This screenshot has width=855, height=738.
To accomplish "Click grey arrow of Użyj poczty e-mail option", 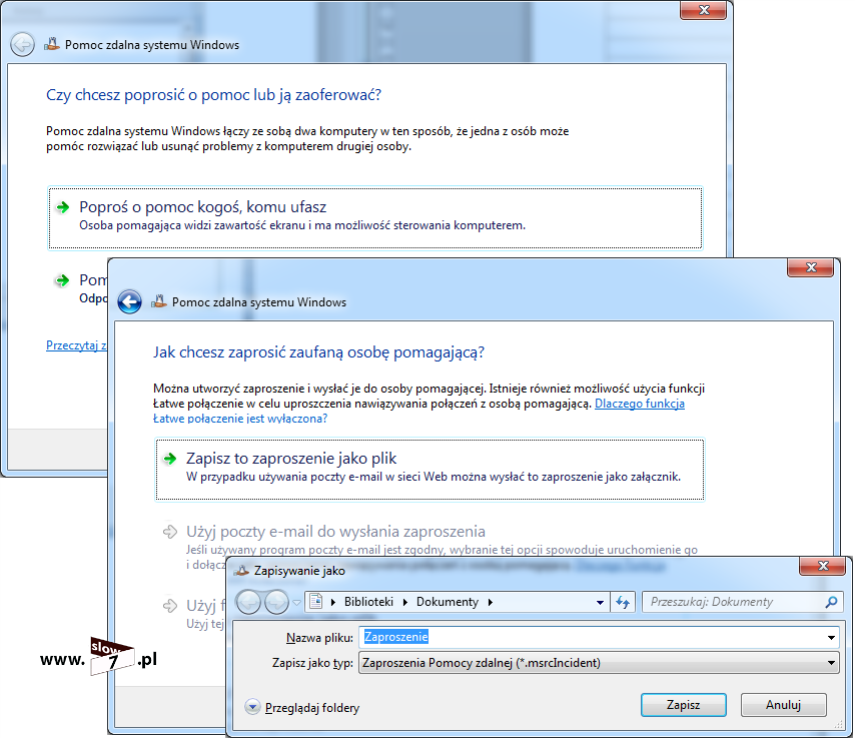I will [170, 531].
